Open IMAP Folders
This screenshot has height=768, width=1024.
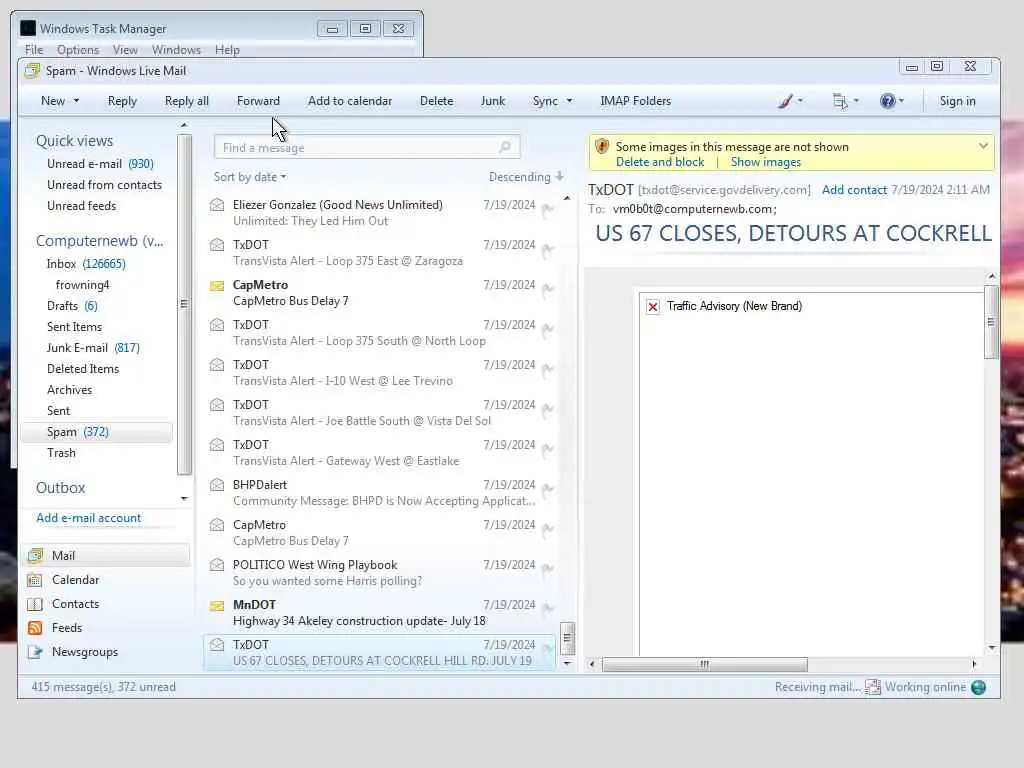(635, 101)
